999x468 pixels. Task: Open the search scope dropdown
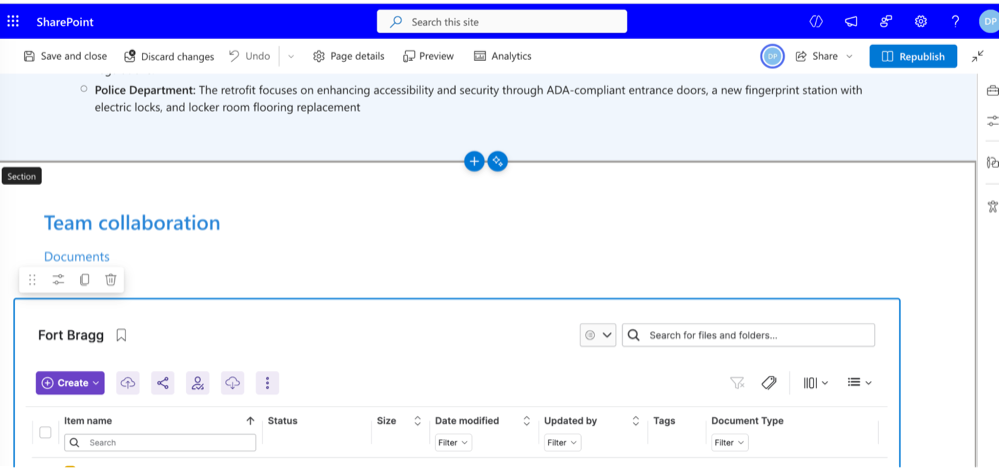point(598,335)
